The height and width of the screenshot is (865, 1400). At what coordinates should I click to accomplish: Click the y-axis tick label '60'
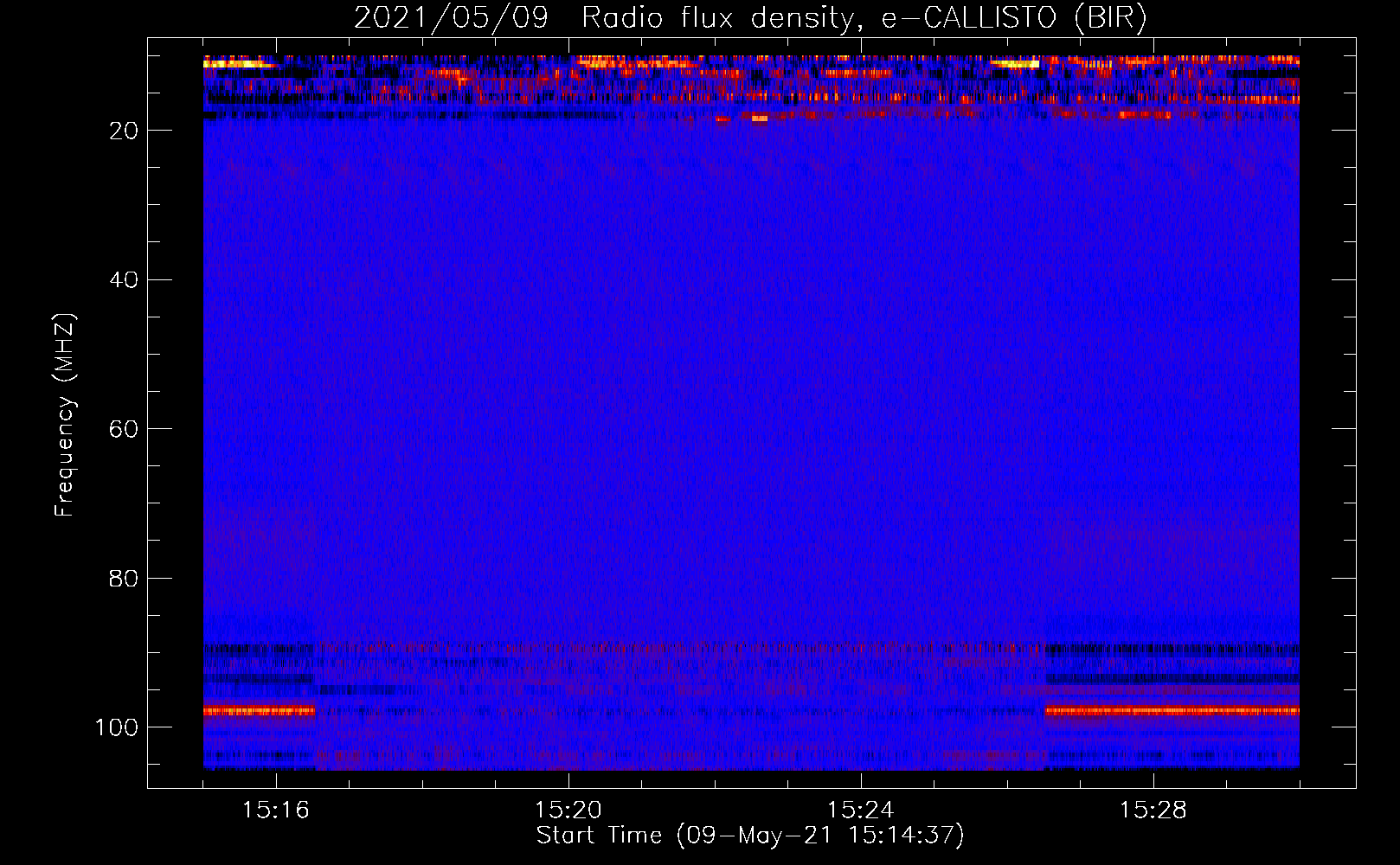pos(124,429)
